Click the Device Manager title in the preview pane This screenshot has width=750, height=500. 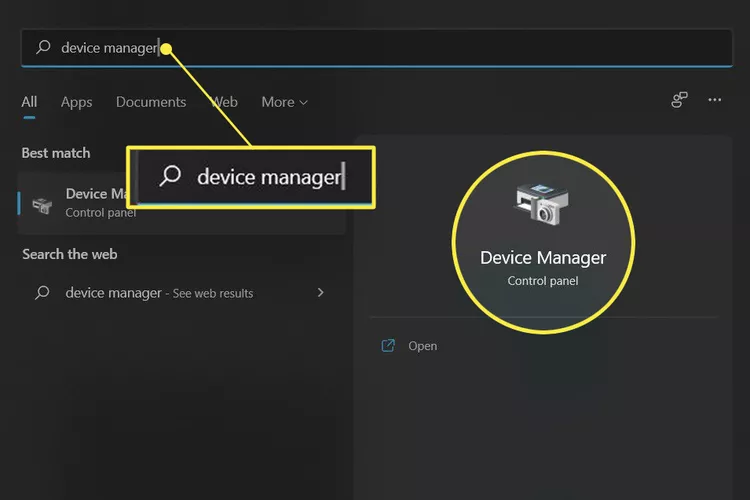point(543,258)
